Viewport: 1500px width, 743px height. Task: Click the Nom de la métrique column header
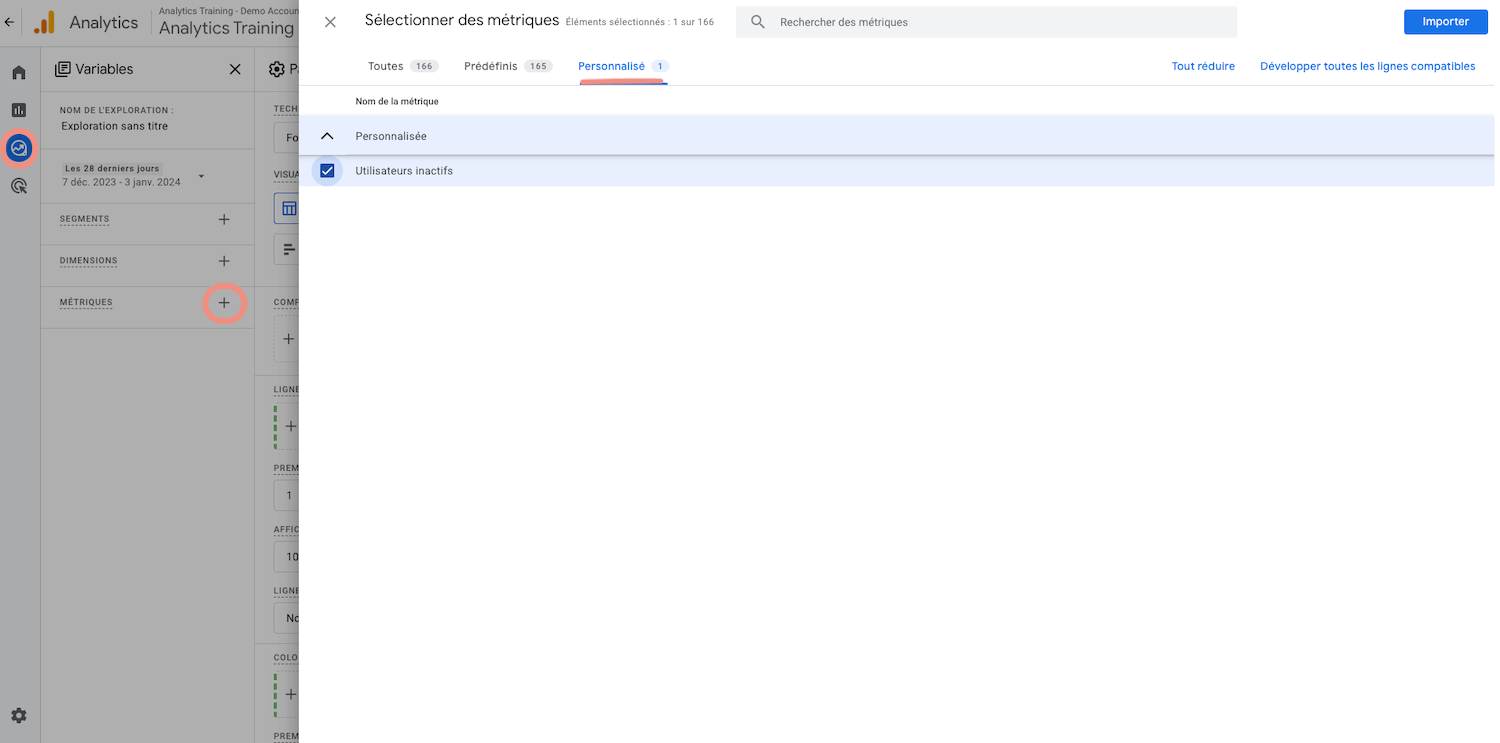coord(397,101)
